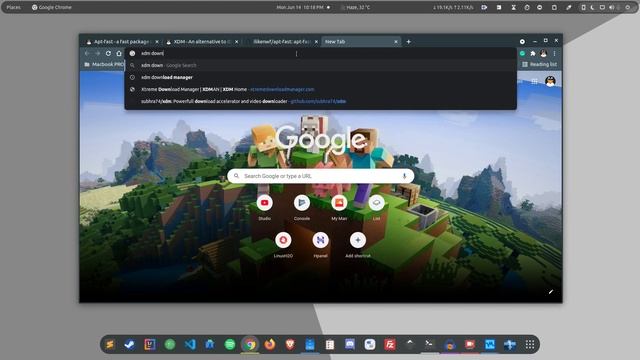This screenshot has height=360, width=640.
Task: Open the profile avatar in Chrome toolbar
Action: pyautogui.click(x=543, y=53)
